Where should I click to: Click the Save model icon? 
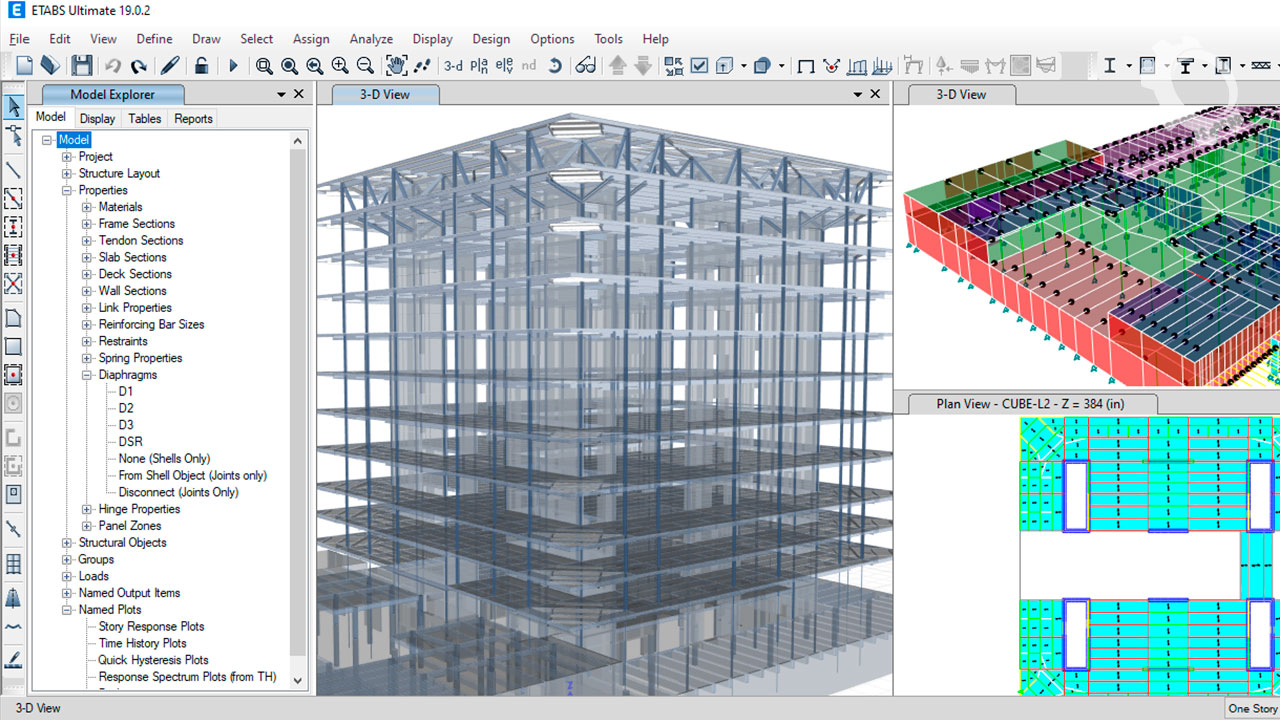coord(82,66)
